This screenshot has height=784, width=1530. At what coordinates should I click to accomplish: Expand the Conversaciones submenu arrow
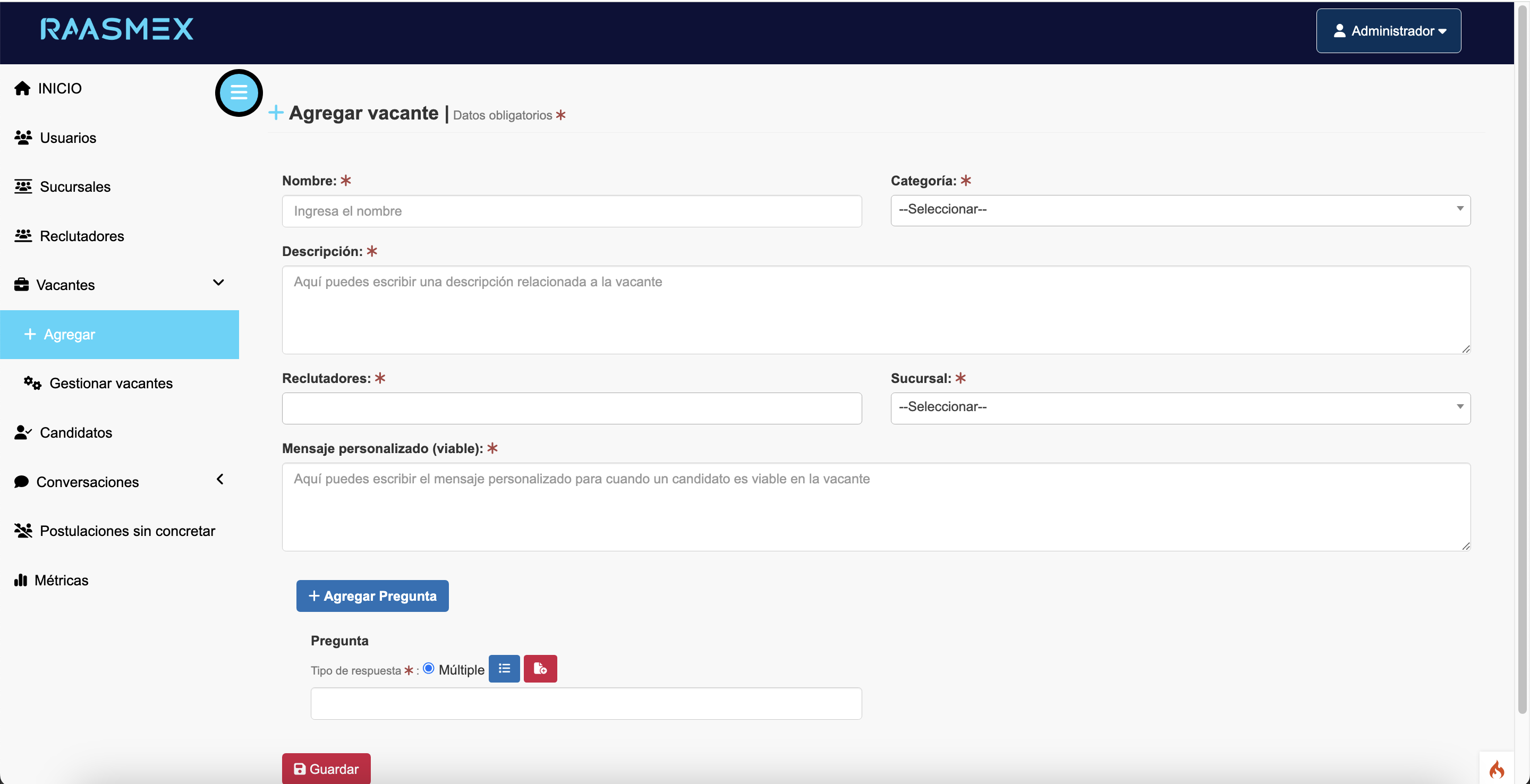(x=220, y=479)
